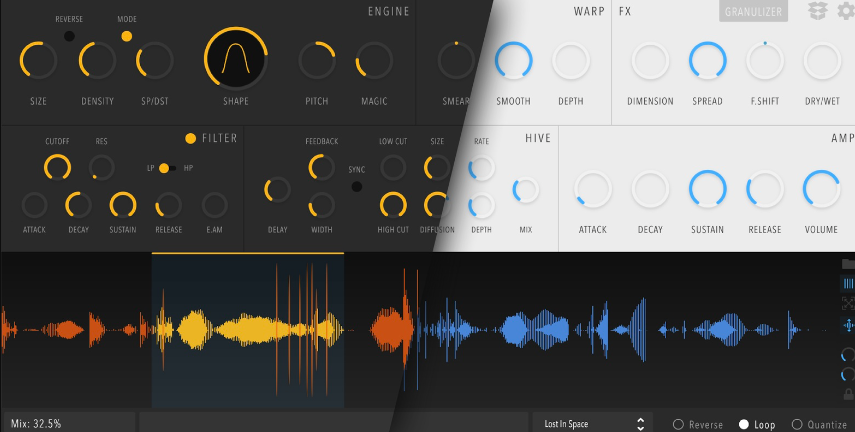
Task: Click the filter envelope ATTACK knob
Action: click(34, 205)
